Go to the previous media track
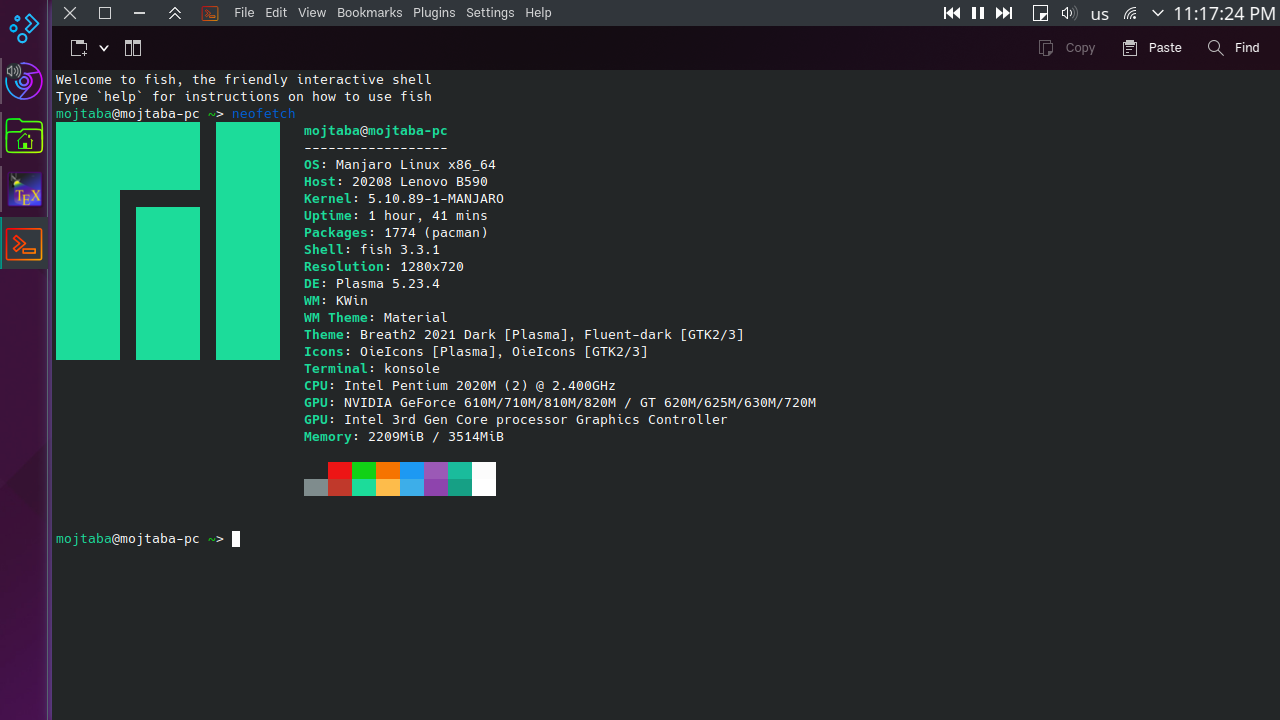This screenshot has width=1280, height=720. point(952,13)
